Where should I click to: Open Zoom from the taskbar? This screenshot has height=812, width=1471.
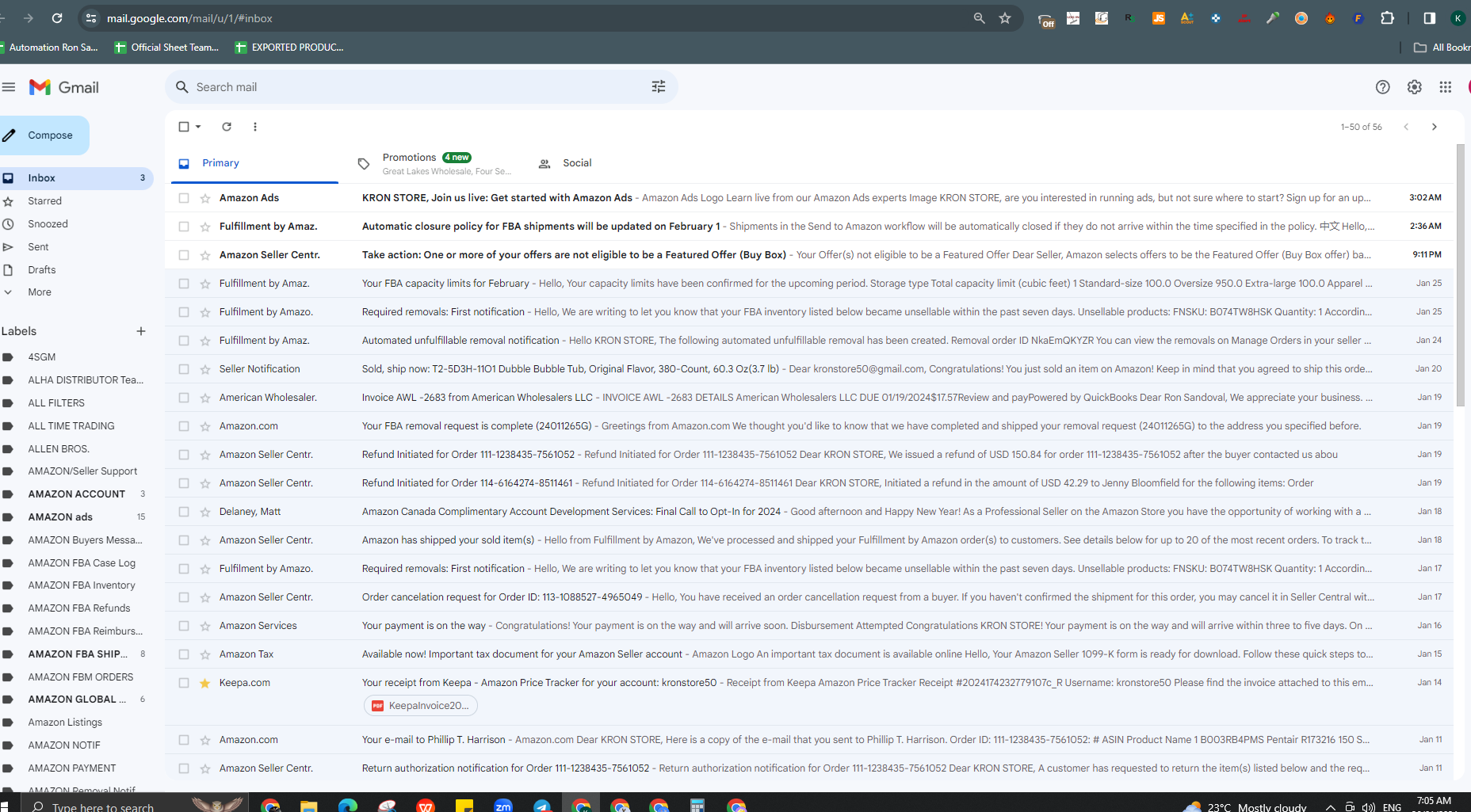[503, 806]
